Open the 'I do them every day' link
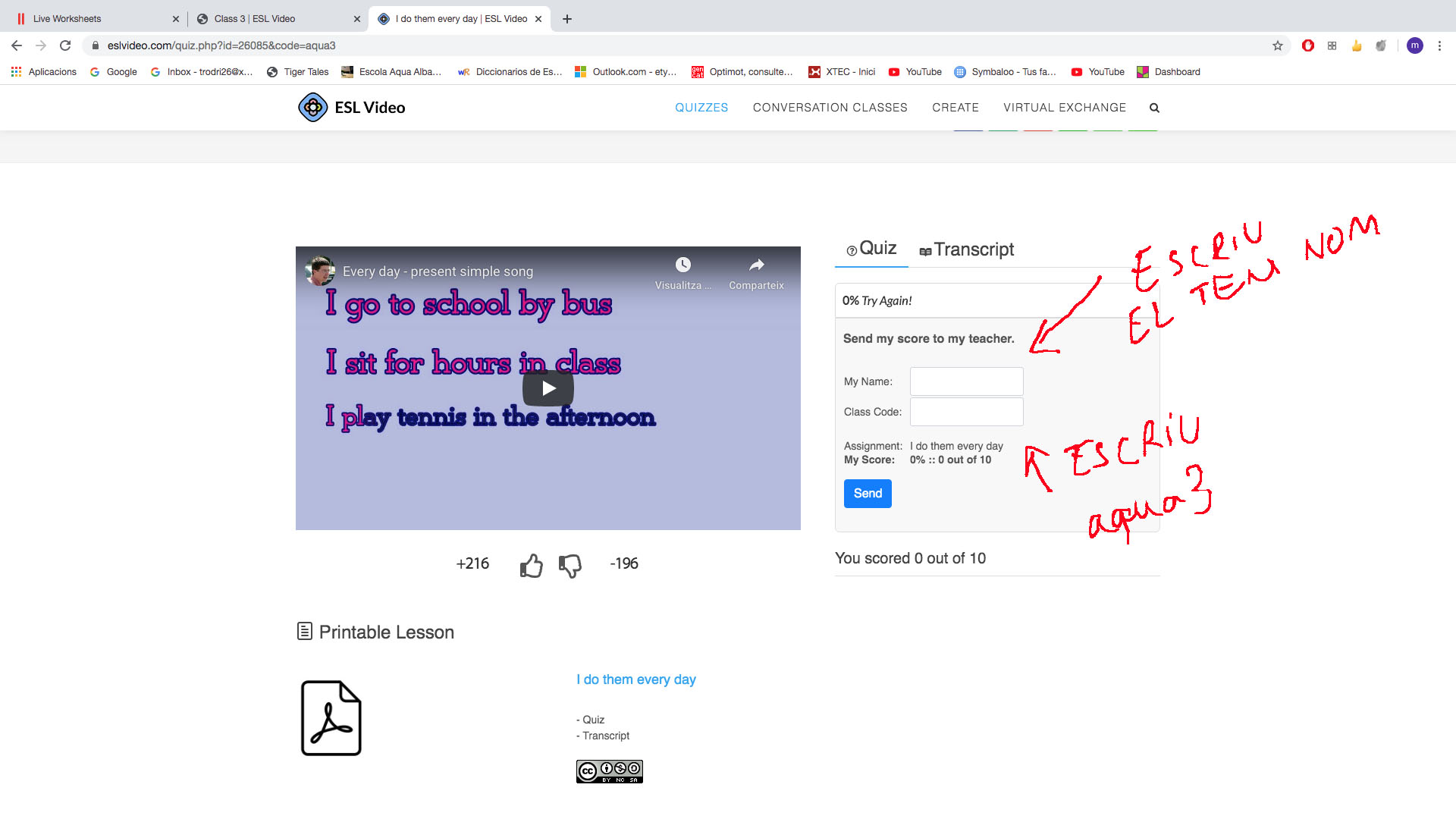The height and width of the screenshot is (819, 1456). coord(635,679)
